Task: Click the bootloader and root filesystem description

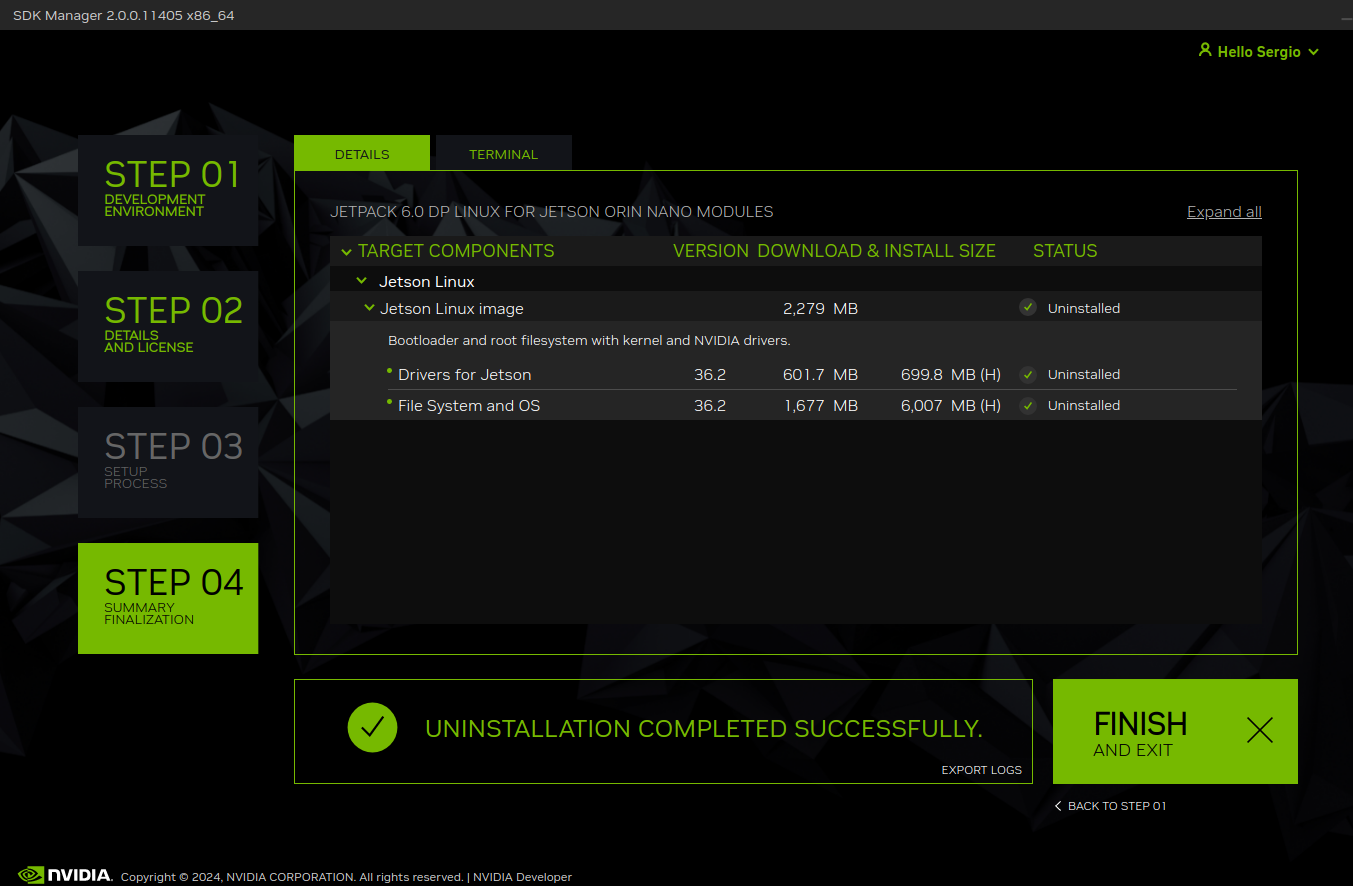Action: click(x=589, y=340)
